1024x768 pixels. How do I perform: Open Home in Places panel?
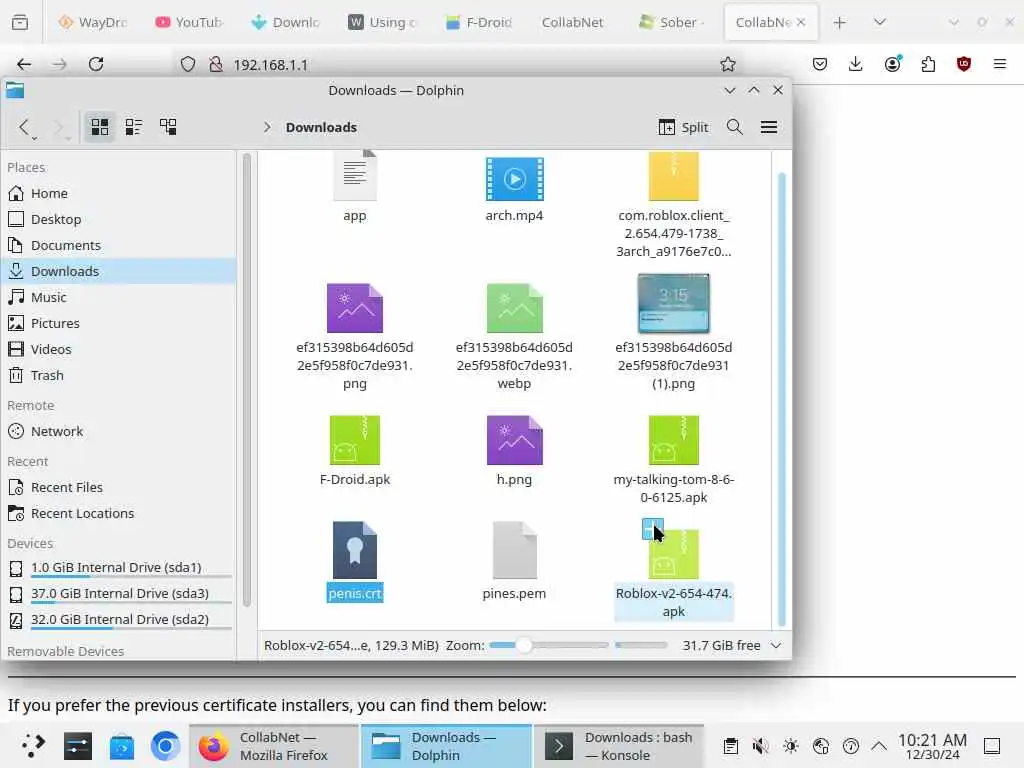[x=118, y=193]
